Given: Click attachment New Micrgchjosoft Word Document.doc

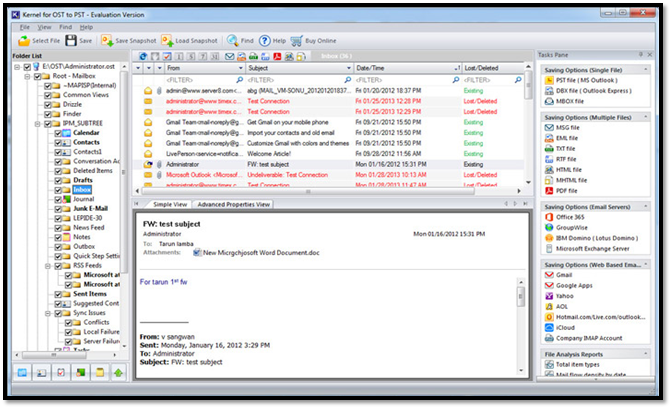Looking at the screenshot, I should coord(256,253).
